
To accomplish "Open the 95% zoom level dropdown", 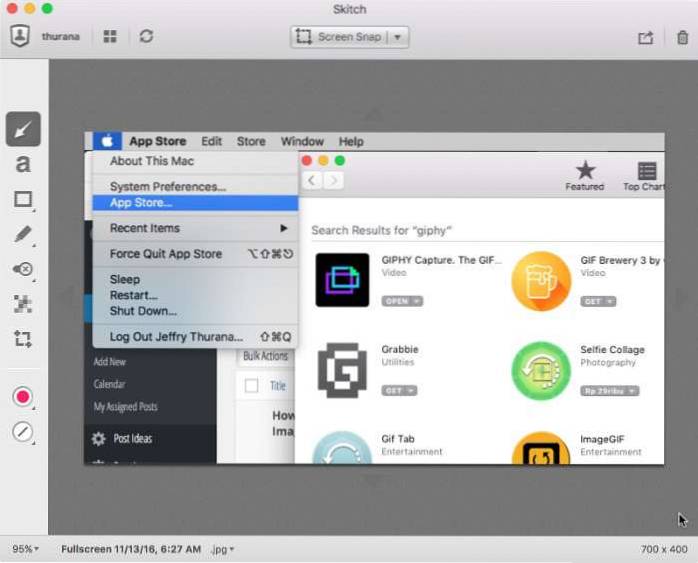I will [26, 549].
